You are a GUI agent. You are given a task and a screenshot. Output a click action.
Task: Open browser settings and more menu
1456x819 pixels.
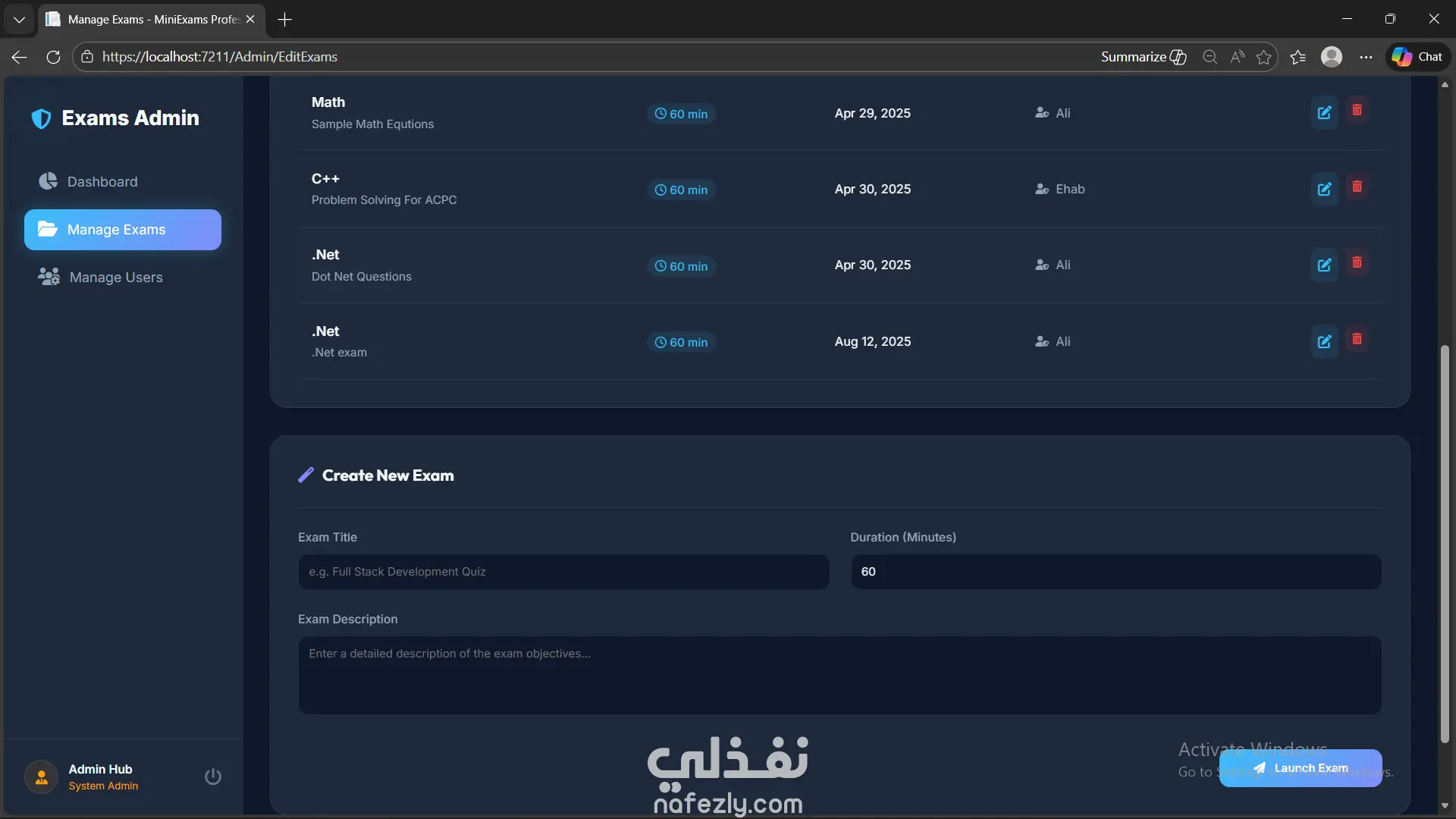click(1366, 57)
